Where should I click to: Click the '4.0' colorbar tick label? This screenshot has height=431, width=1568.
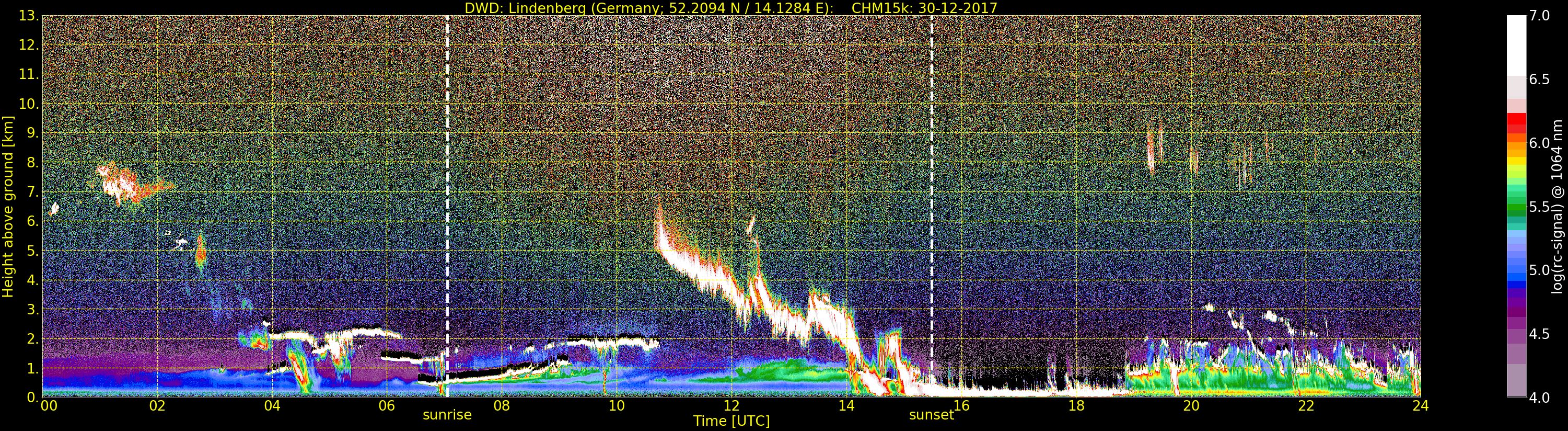click(1539, 398)
